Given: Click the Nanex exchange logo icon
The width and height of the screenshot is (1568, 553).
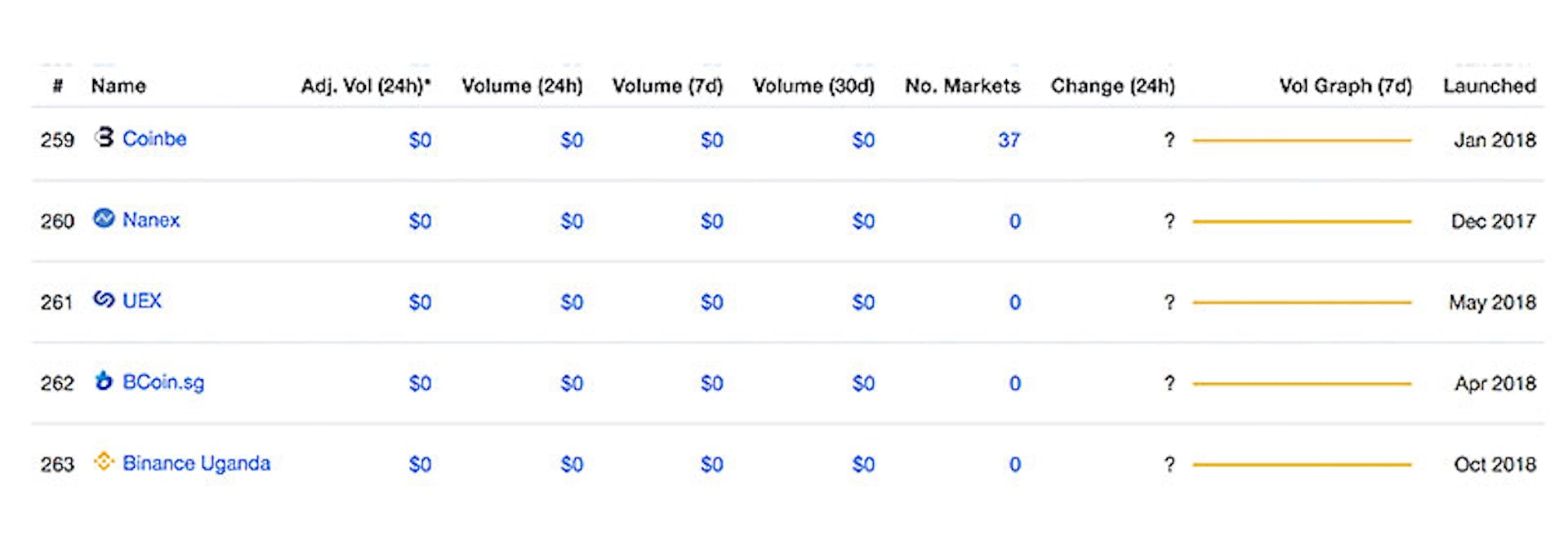Looking at the screenshot, I should click(104, 218).
